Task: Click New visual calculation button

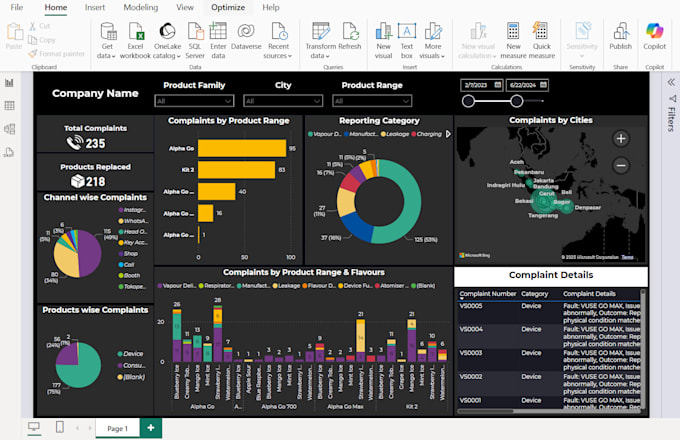Action: (x=478, y=41)
